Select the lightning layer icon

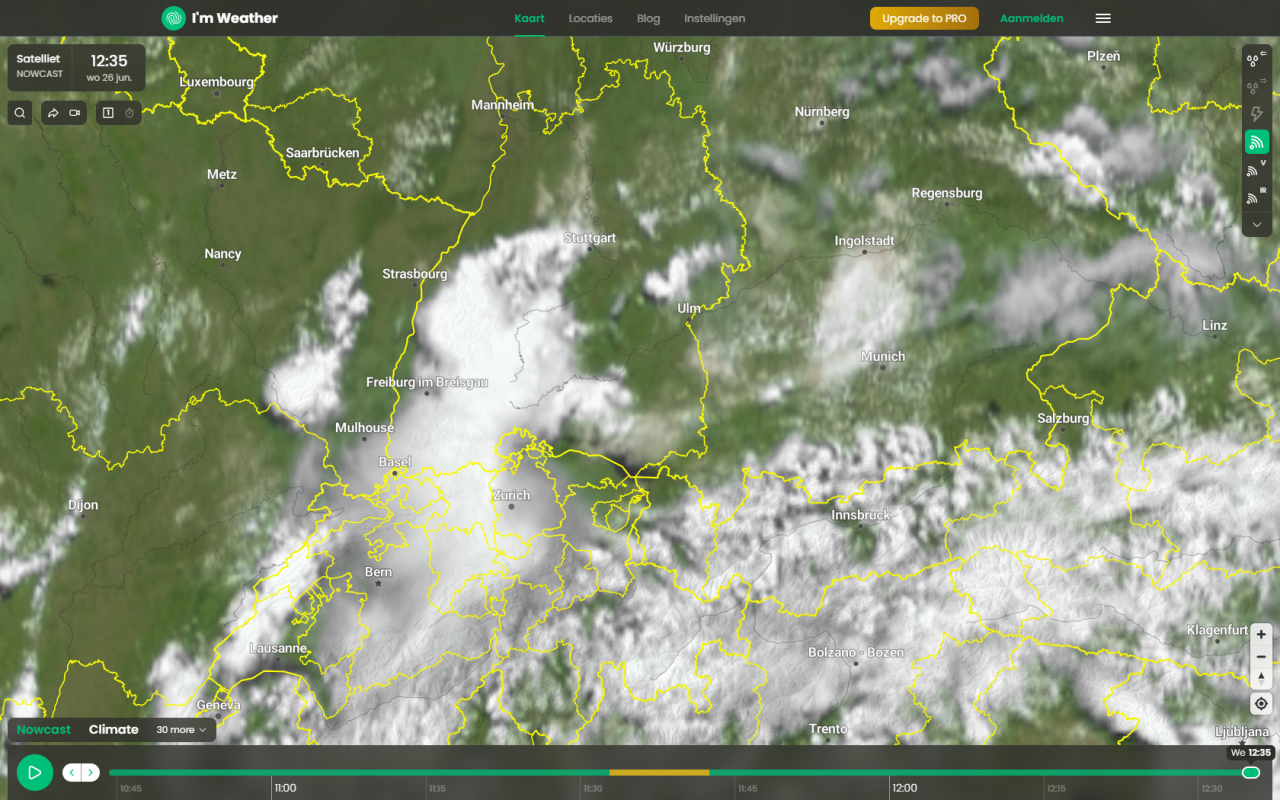(1257, 115)
